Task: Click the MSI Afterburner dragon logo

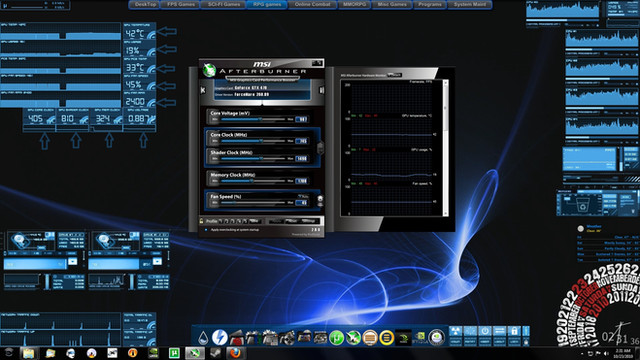Action: point(209,70)
